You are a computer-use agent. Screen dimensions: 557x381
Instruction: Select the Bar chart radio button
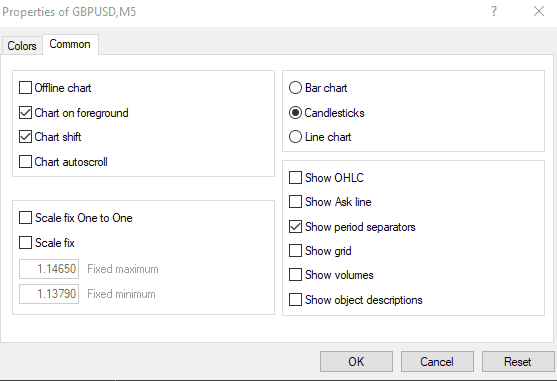pyautogui.click(x=295, y=88)
